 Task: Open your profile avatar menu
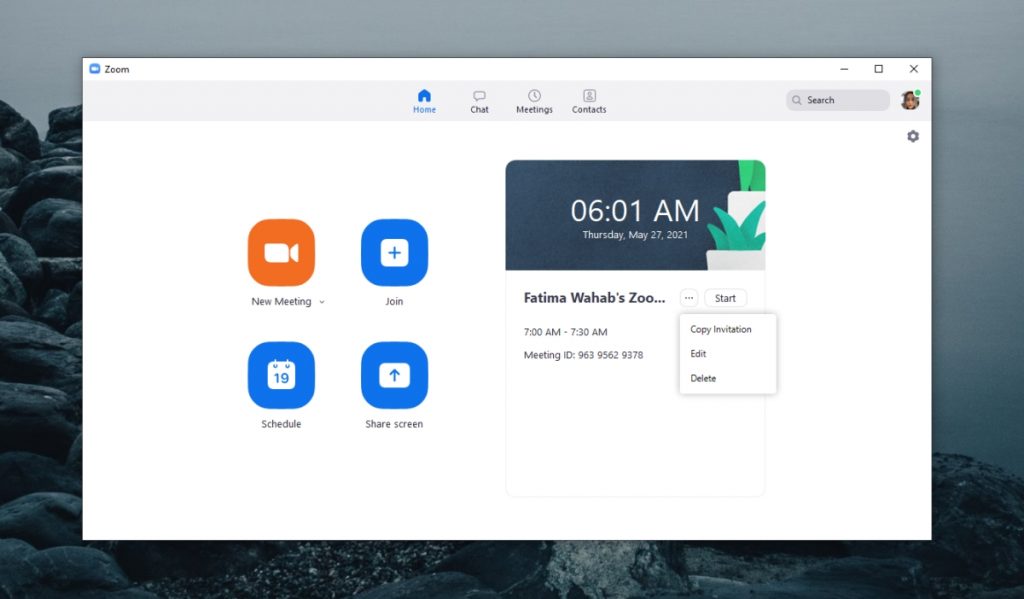coord(910,100)
